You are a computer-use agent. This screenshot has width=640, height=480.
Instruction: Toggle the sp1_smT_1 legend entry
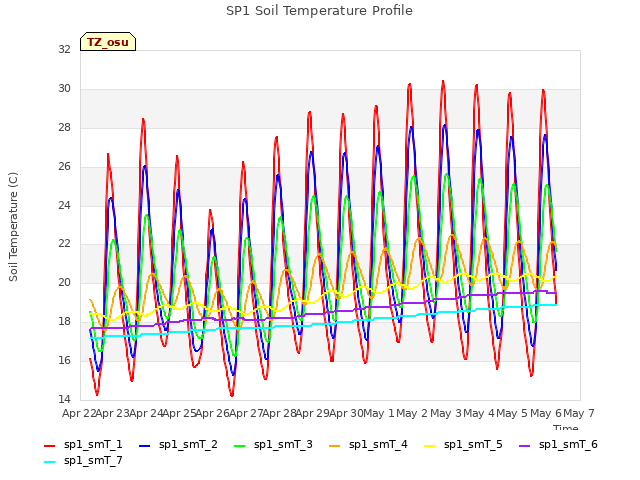click(83, 444)
